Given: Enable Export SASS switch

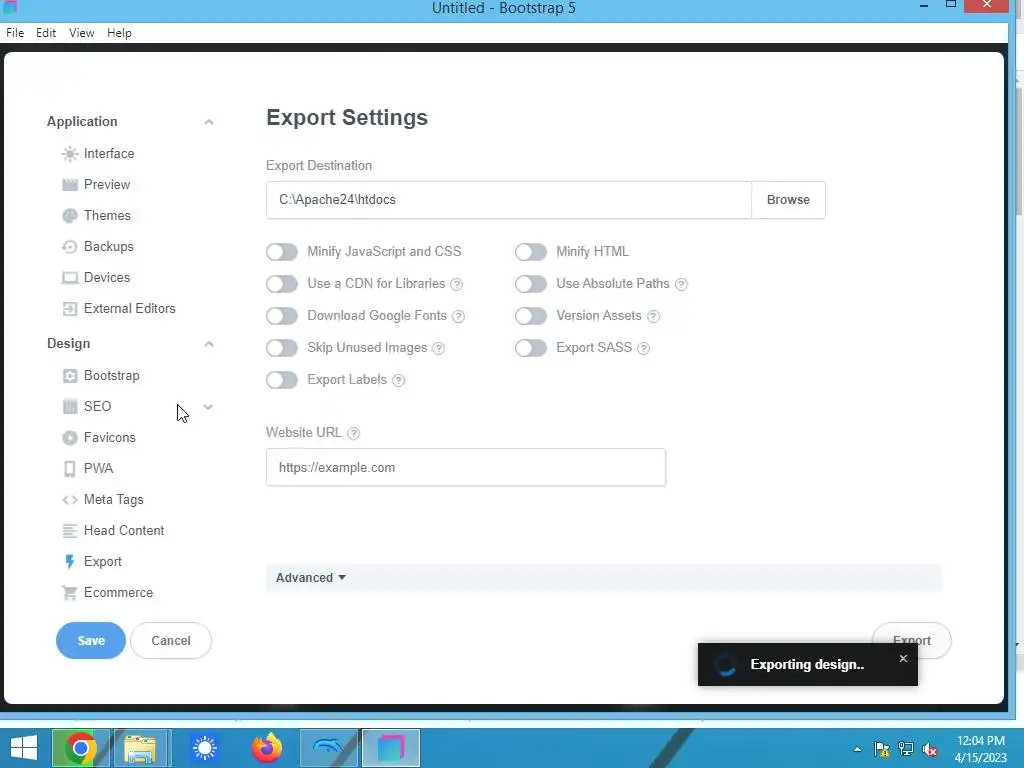Looking at the screenshot, I should pos(530,348).
